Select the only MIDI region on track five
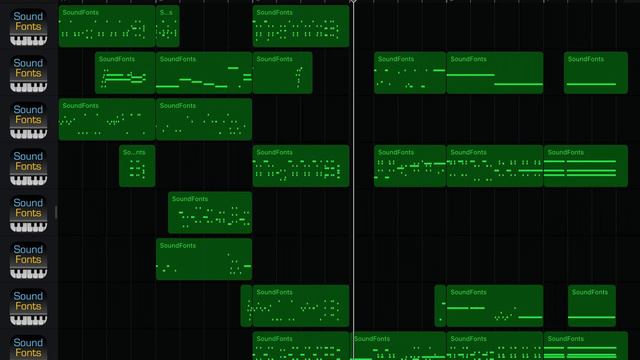640x360 pixels. pos(210,213)
